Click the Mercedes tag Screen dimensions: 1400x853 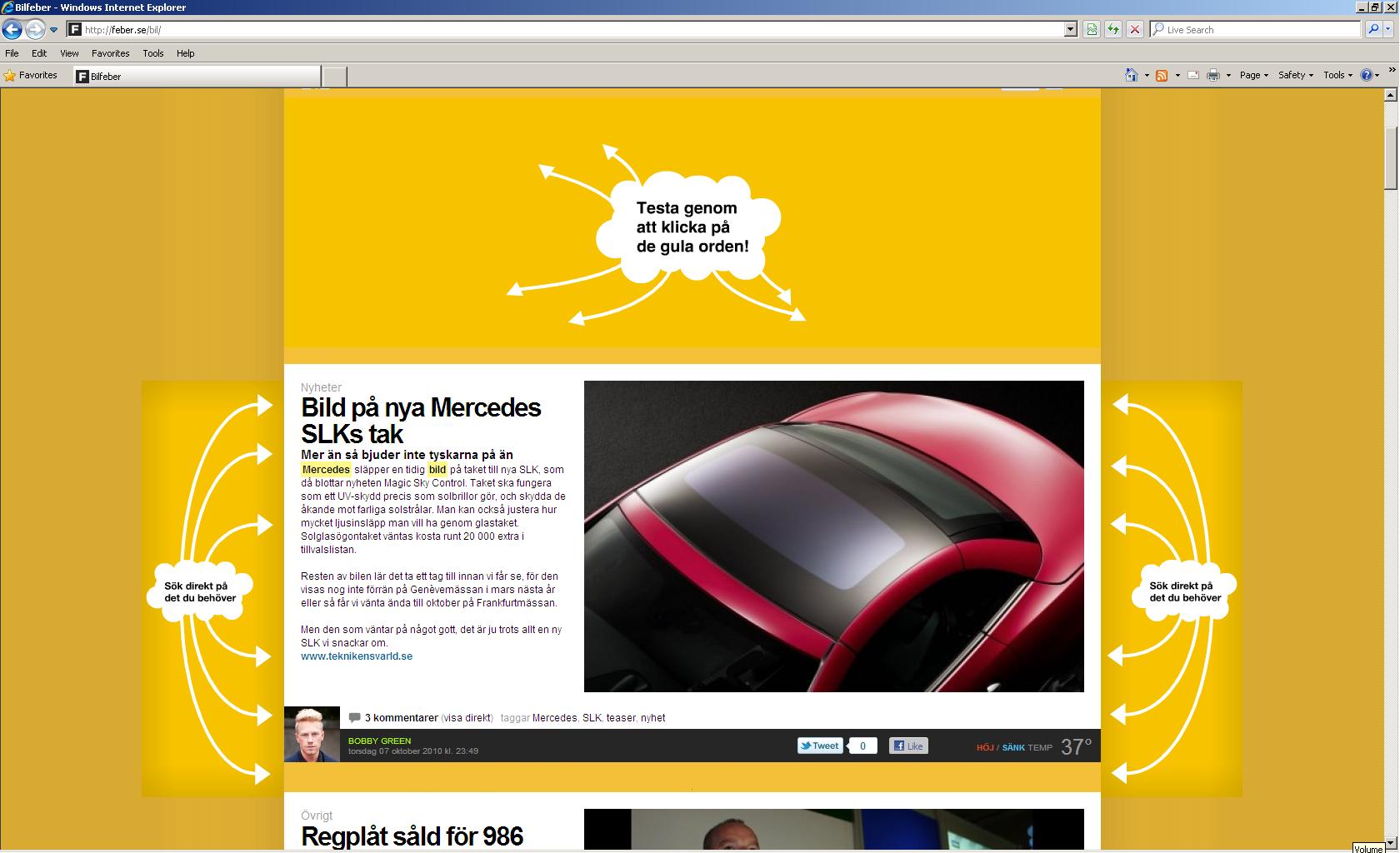click(x=554, y=718)
